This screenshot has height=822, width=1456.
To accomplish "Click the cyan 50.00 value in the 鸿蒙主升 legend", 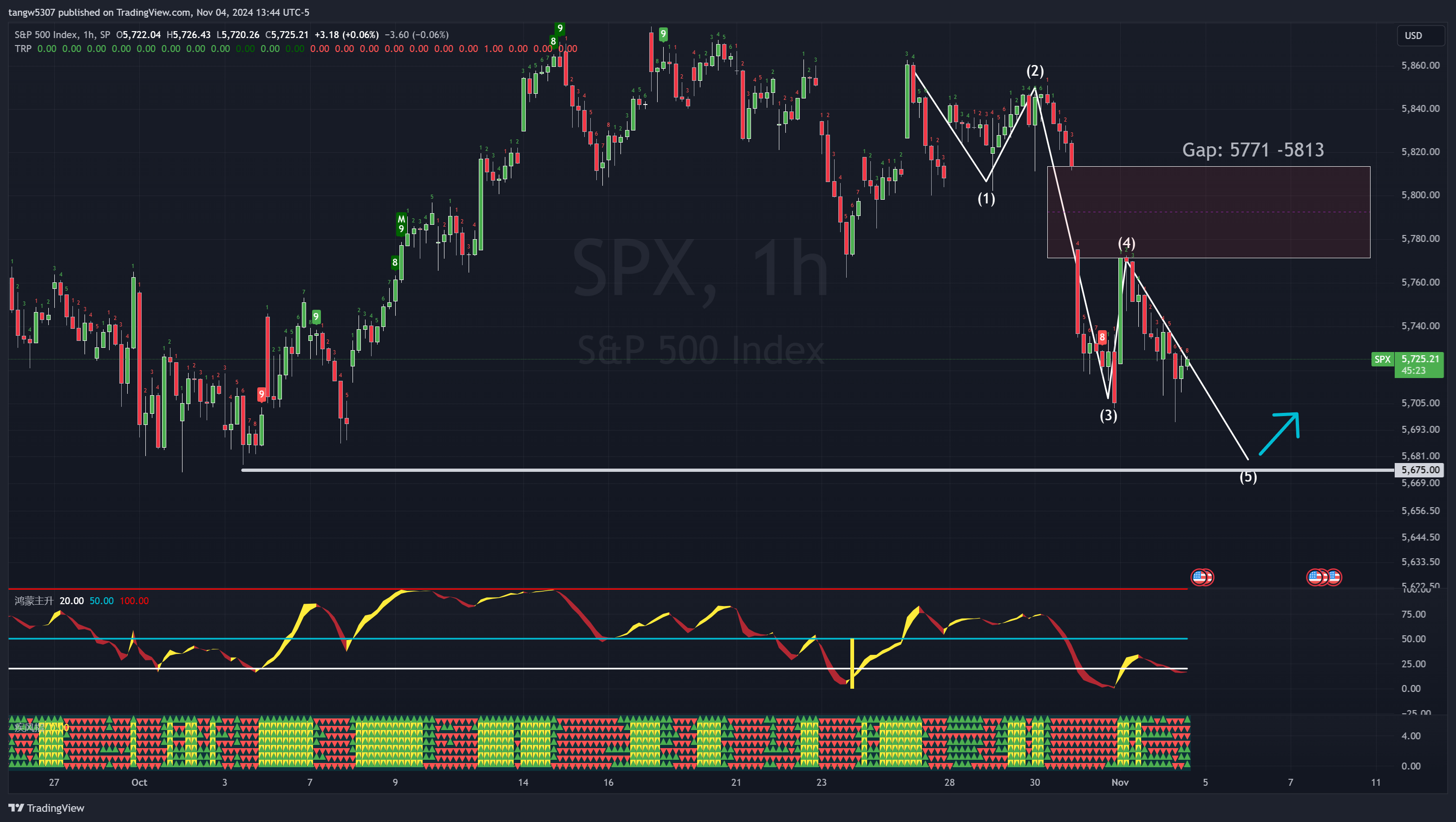I will point(102,601).
